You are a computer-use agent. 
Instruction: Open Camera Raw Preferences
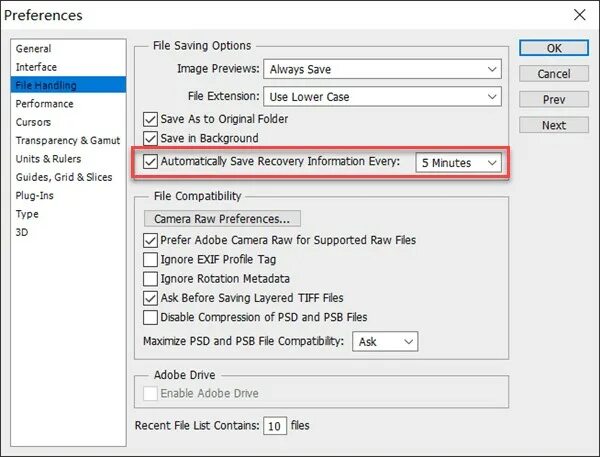tap(222, 219)
